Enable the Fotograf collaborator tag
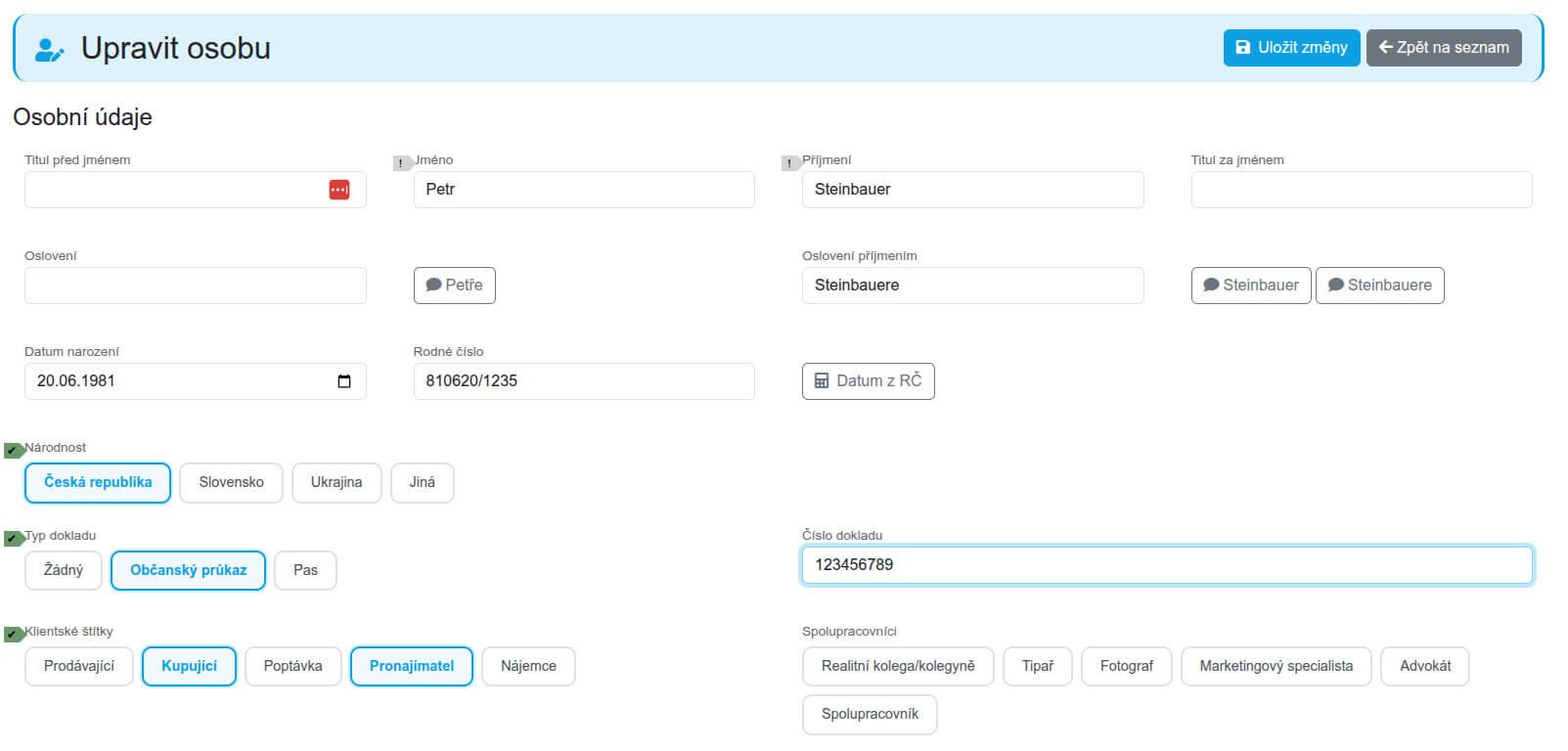This screenshot has height=751, width=1568. tap(1126, 666)
